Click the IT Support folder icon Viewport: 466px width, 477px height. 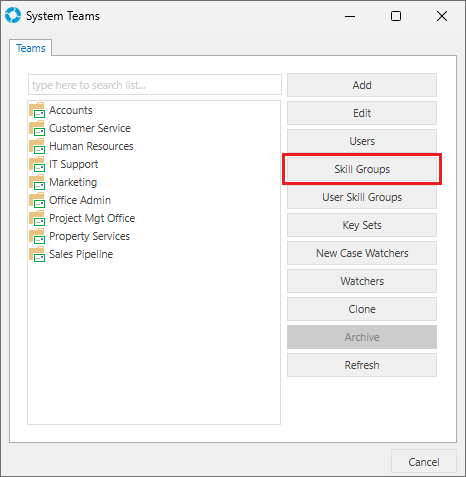37,164
